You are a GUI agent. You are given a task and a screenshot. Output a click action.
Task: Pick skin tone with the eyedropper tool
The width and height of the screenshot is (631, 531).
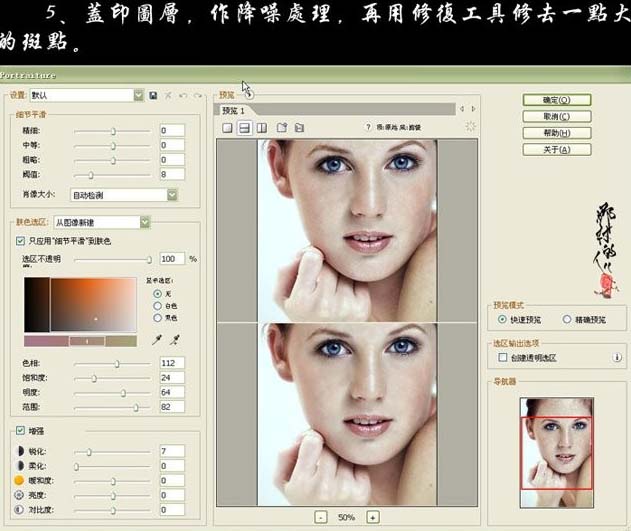tap(157, 340)
